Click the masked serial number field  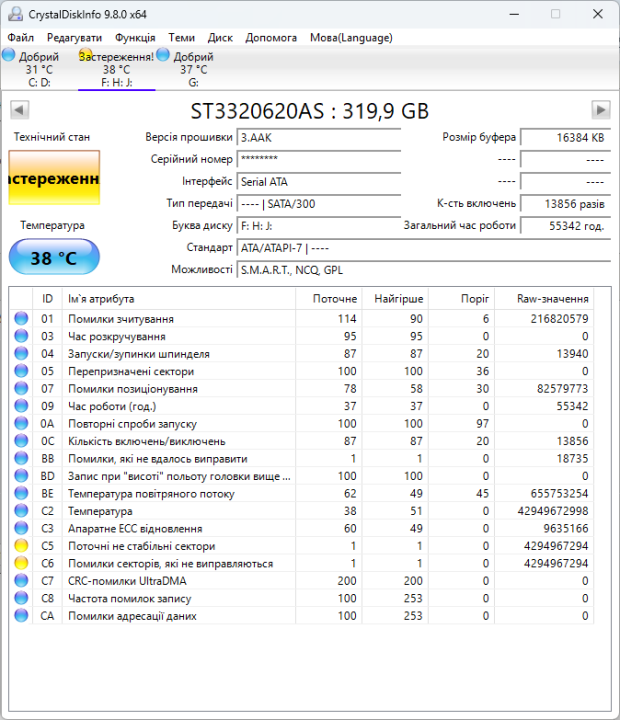click(x=319, y=159)
